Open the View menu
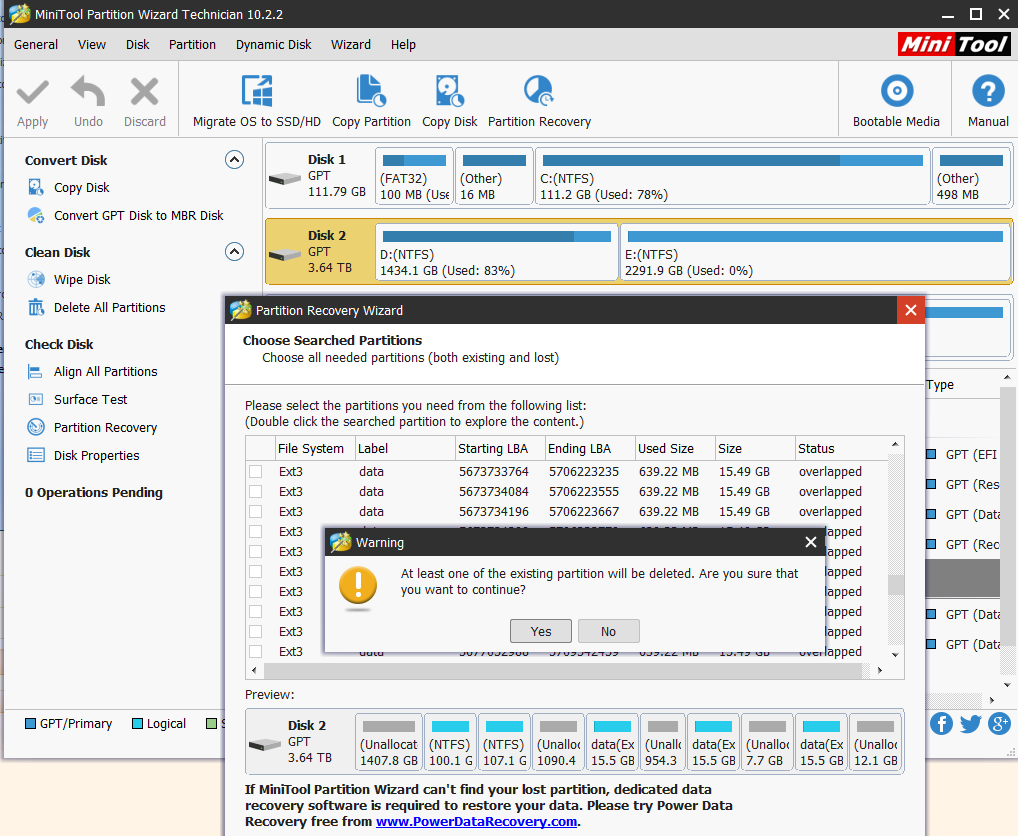Screen dimensions: 1018x836 pos(92,45)
